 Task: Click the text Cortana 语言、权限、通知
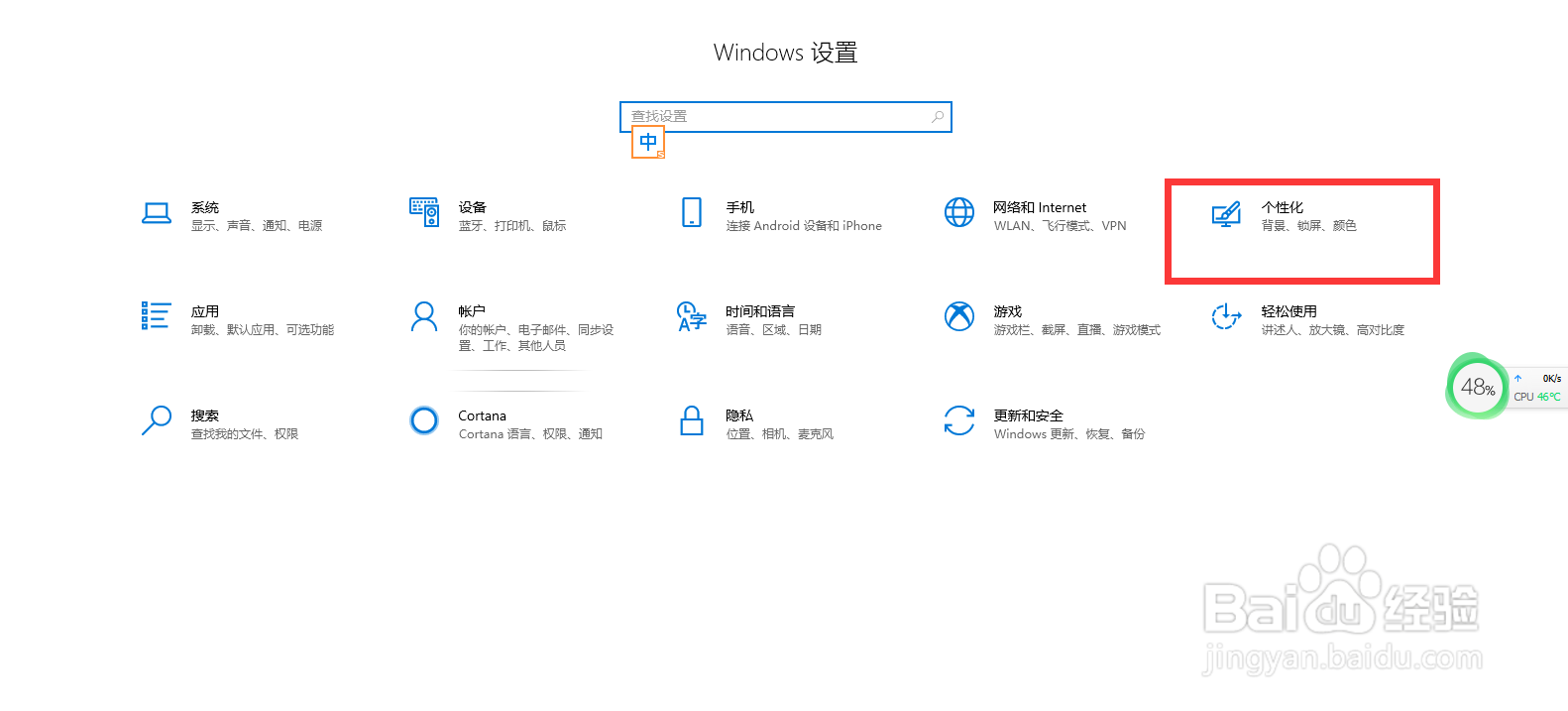(x=530, y=434)
